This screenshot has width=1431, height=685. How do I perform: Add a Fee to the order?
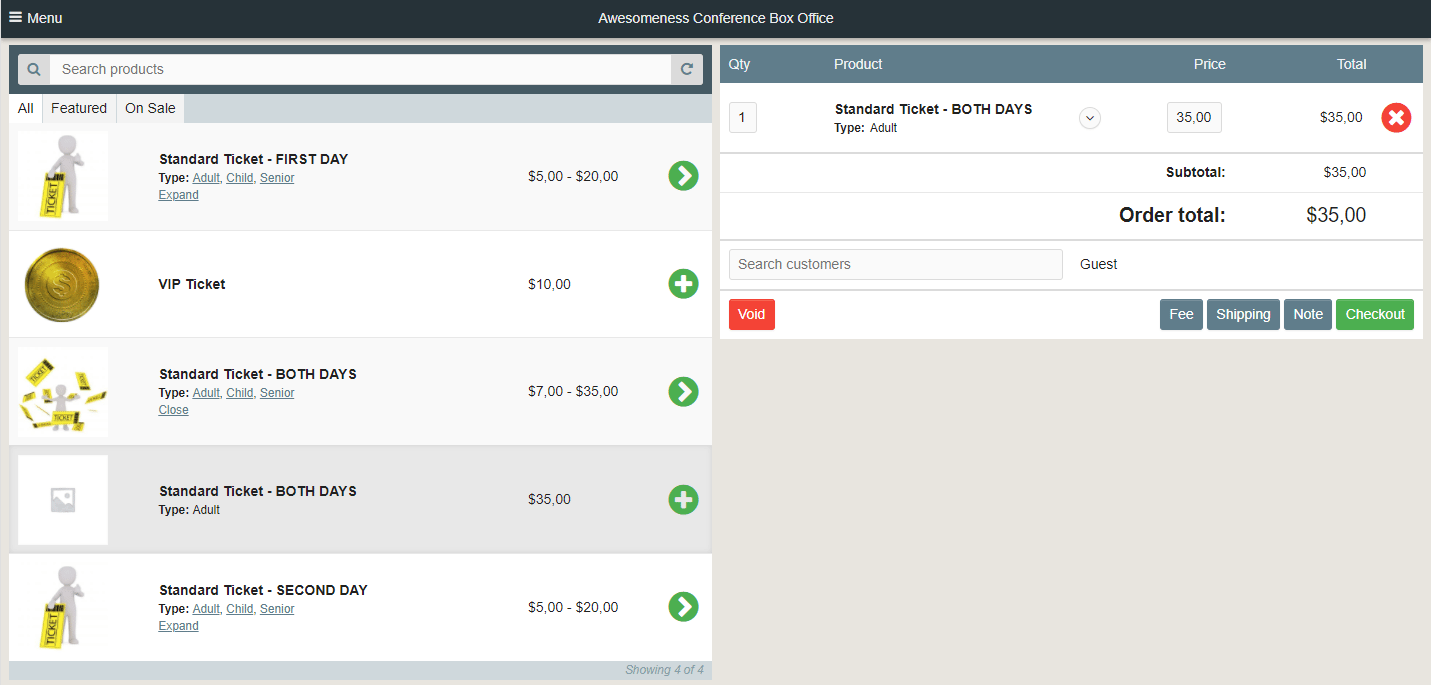(x=1181, y=314)
